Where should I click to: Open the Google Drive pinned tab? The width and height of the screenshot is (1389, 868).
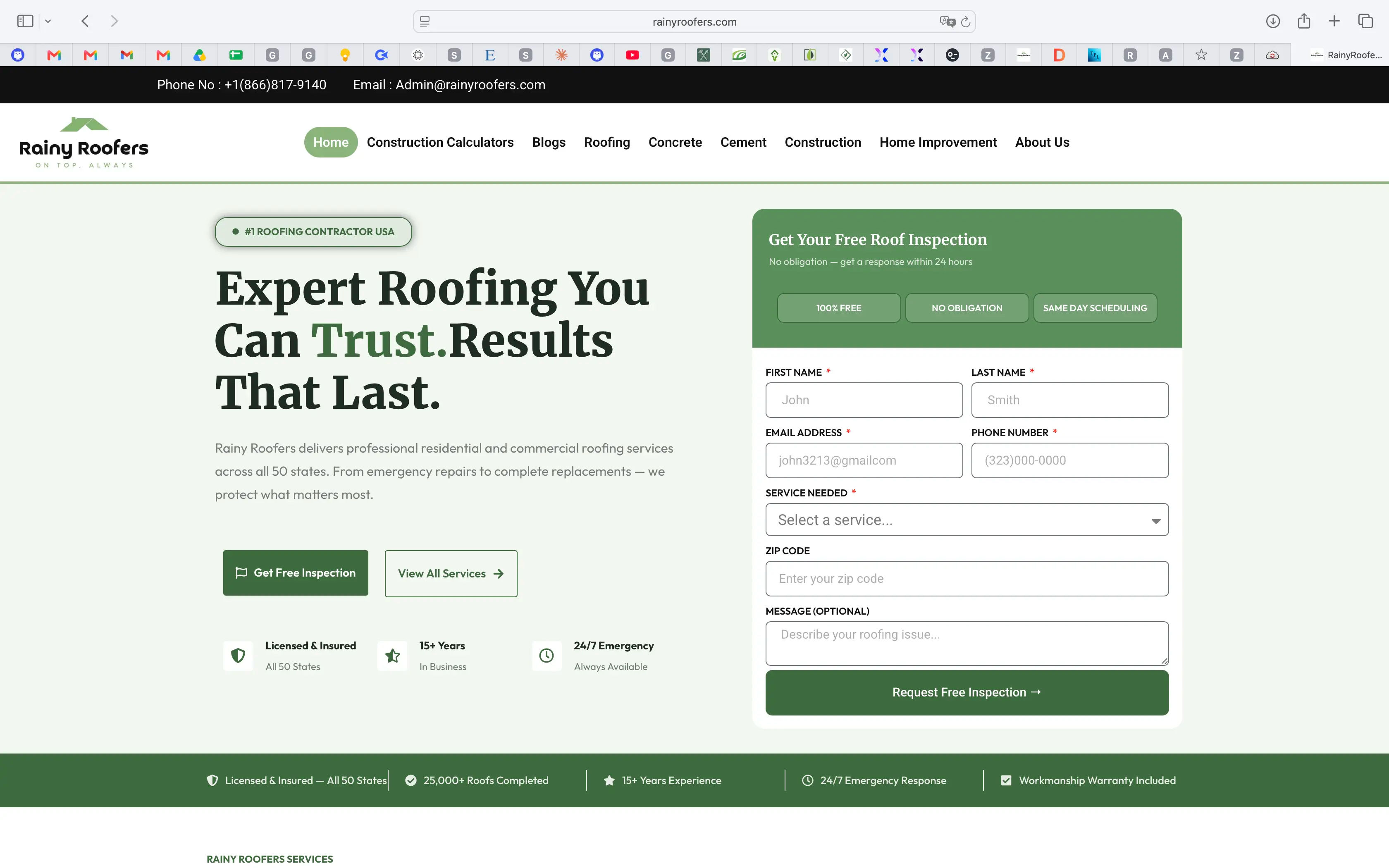pos(200,55)
